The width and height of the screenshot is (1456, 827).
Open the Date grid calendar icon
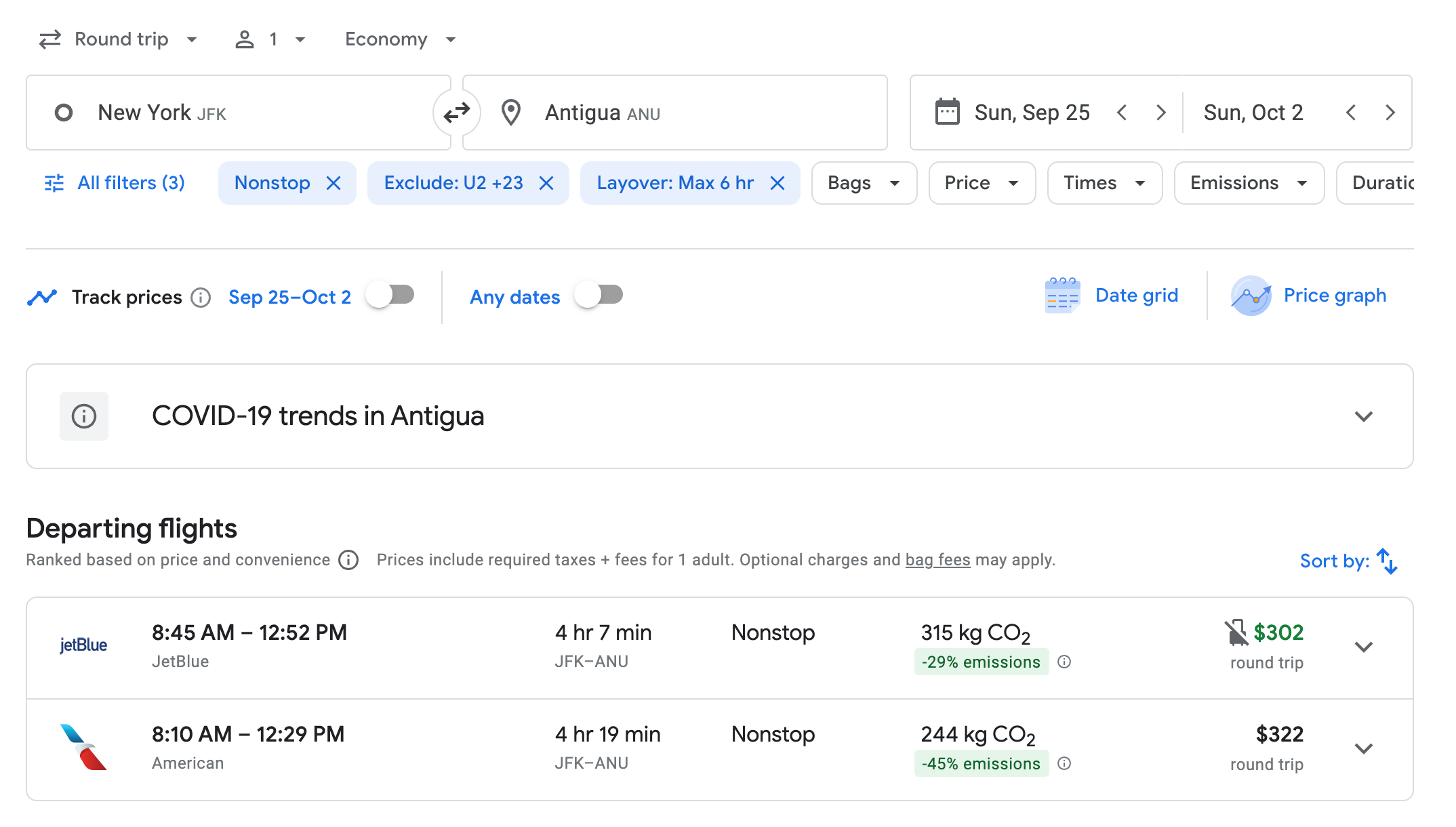tap(1061, 296)
